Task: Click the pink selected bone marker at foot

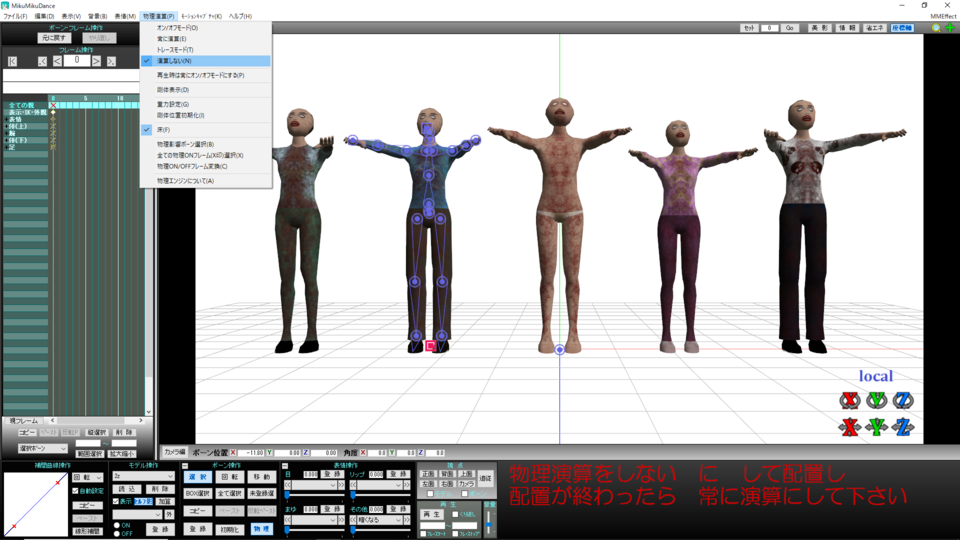Action: [x=430, y=346]
